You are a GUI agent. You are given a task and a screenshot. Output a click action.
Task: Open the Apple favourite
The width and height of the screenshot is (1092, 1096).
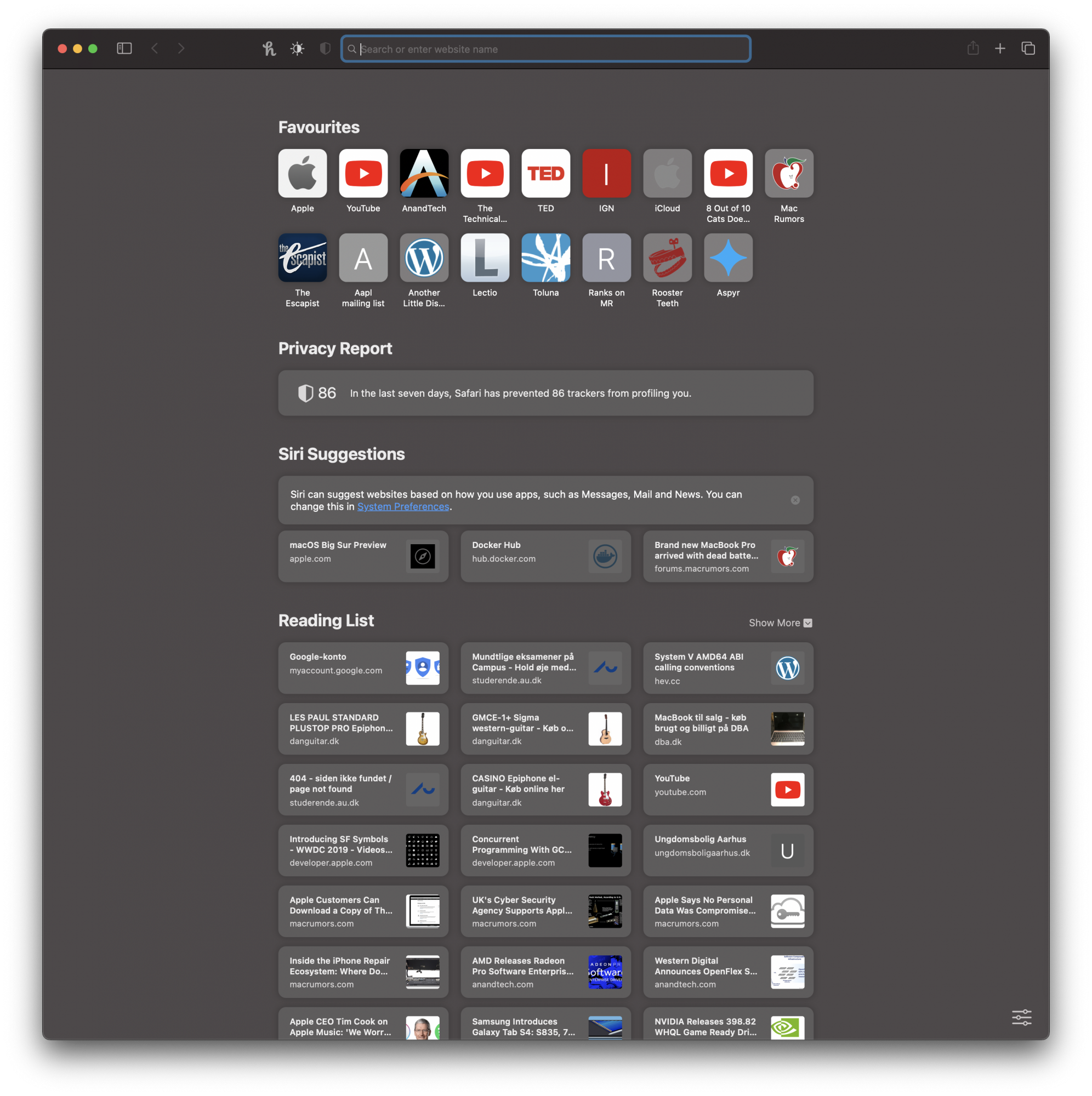[303, 174]
